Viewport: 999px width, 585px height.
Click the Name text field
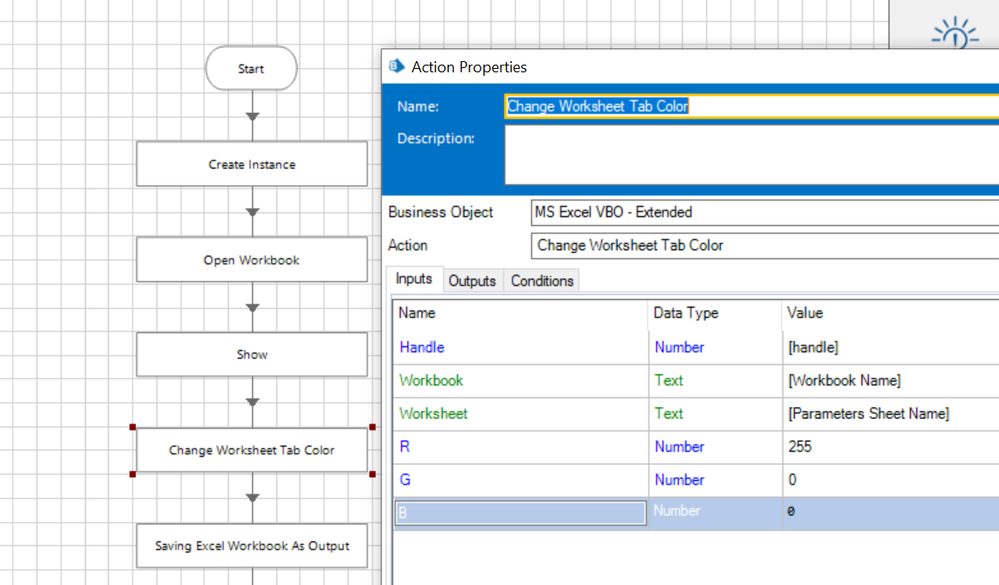click(750, 106)
